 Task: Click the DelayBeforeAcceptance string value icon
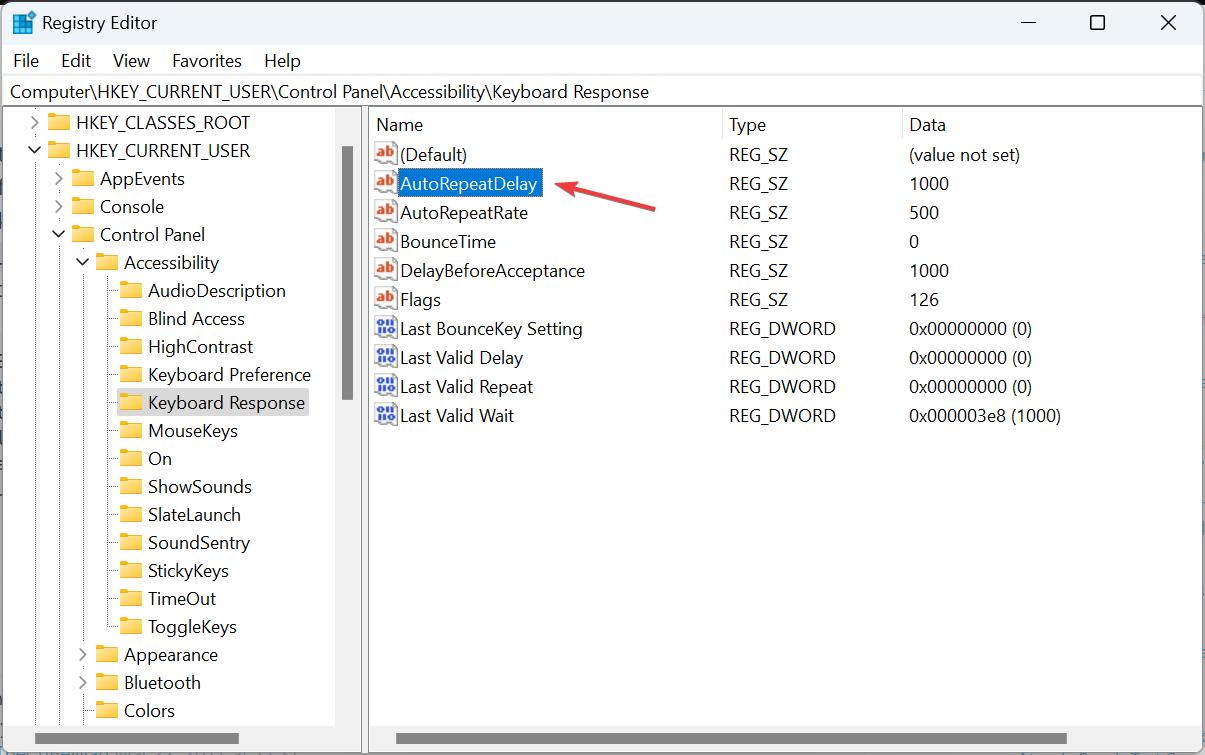[386, 270]
